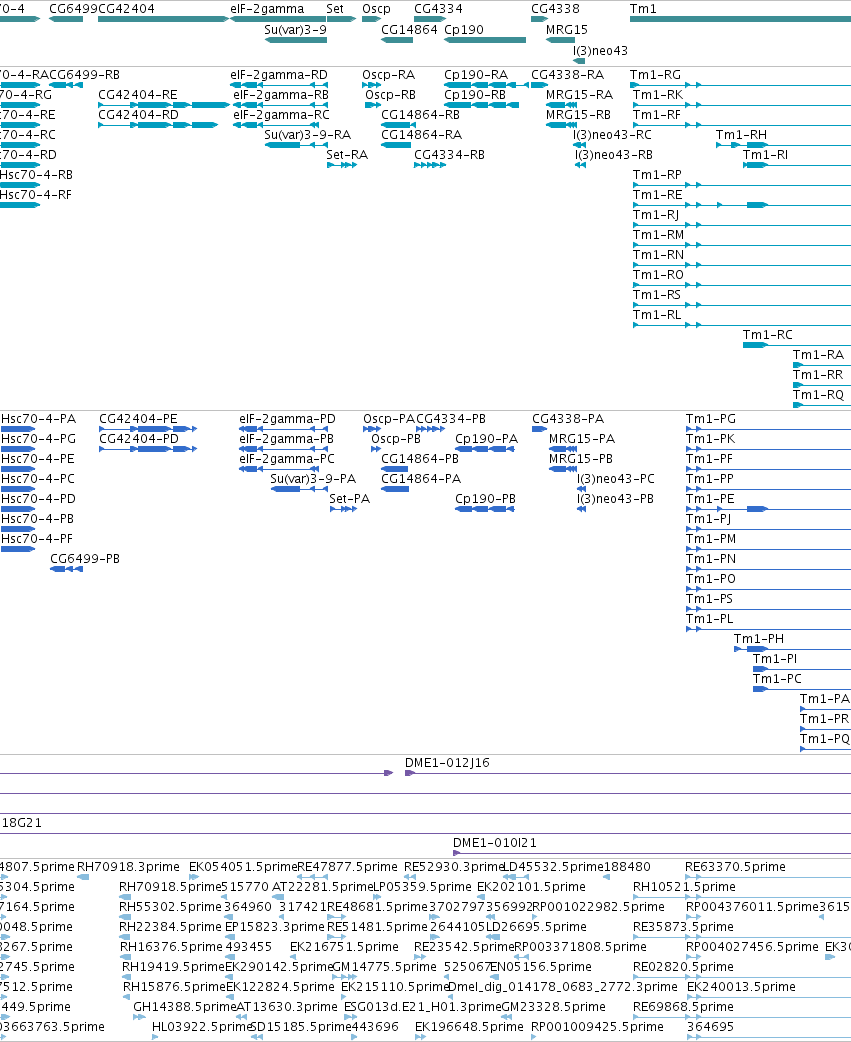Screen dimensions: 851x1042
Task: Open the Cp190 gene label
Action: tap(464, 30)
